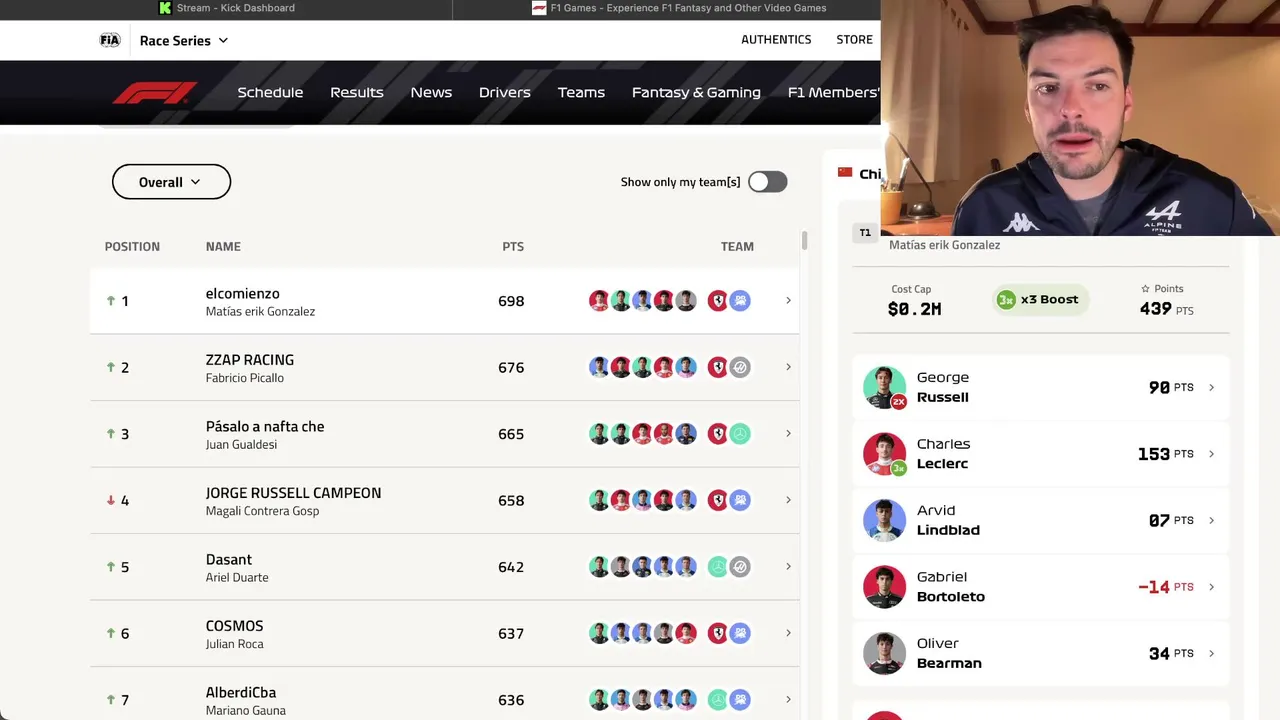Click the STORE link
The width and height of the screenshot is (1280, 720).
coord(855,40)
